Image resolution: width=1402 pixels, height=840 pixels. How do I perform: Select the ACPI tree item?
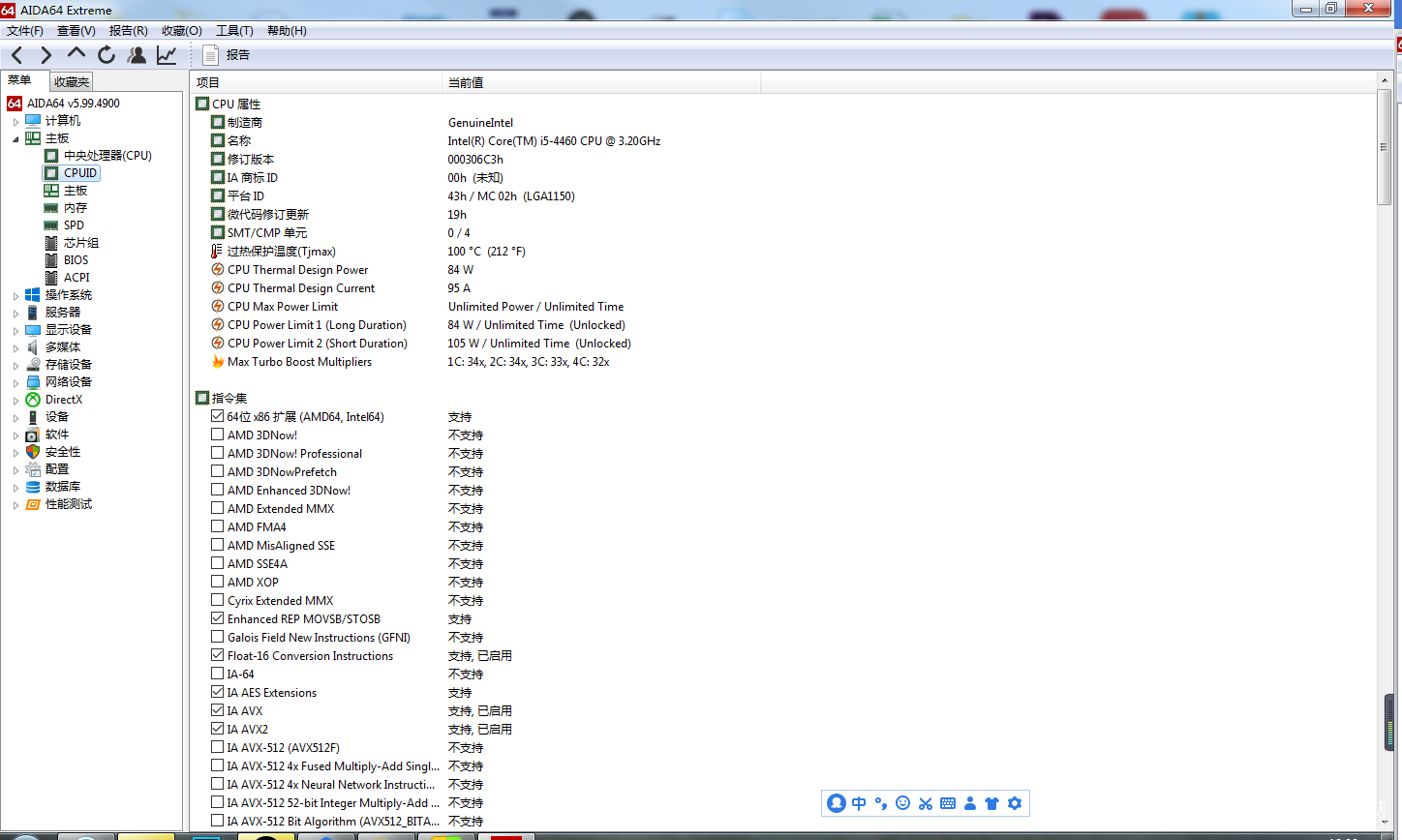point(76,278)
